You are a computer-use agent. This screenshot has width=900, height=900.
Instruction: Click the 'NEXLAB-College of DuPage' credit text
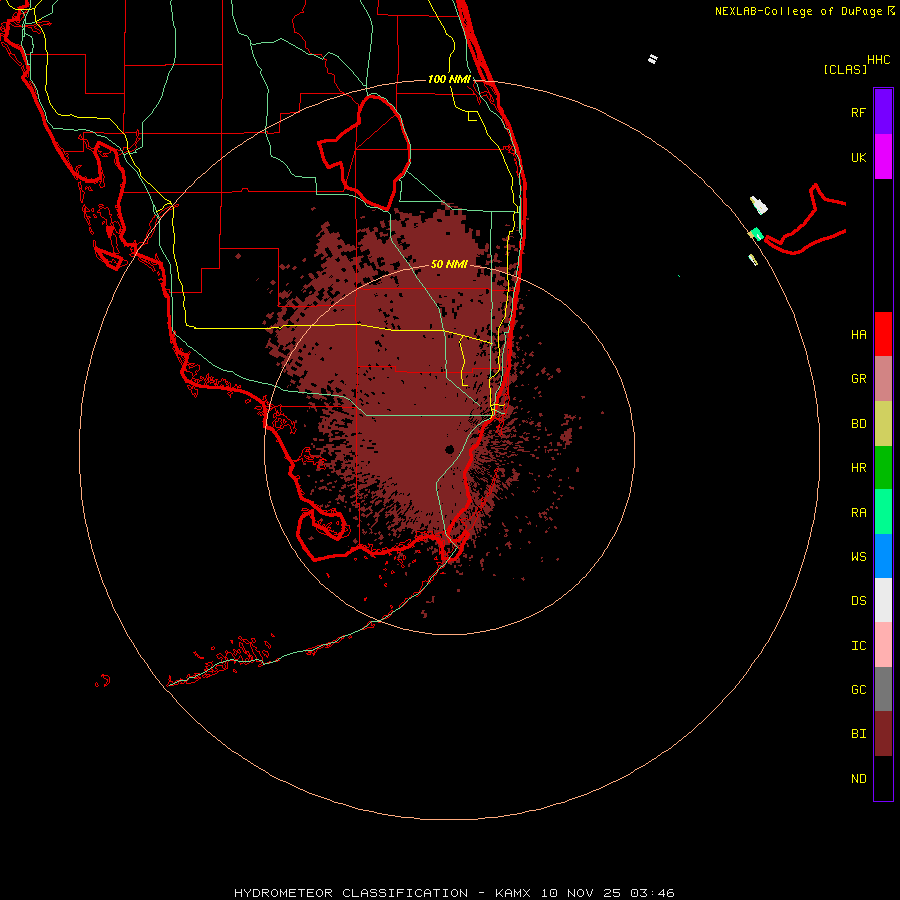point(798,11)
